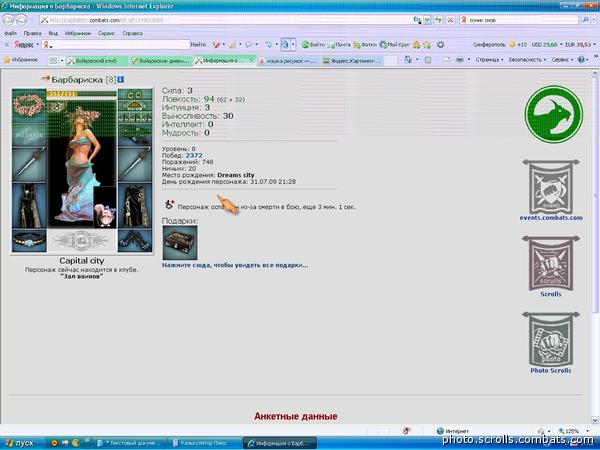Click the Yandex toolbar search field
The image size is (600, 450).
[116, 45]
